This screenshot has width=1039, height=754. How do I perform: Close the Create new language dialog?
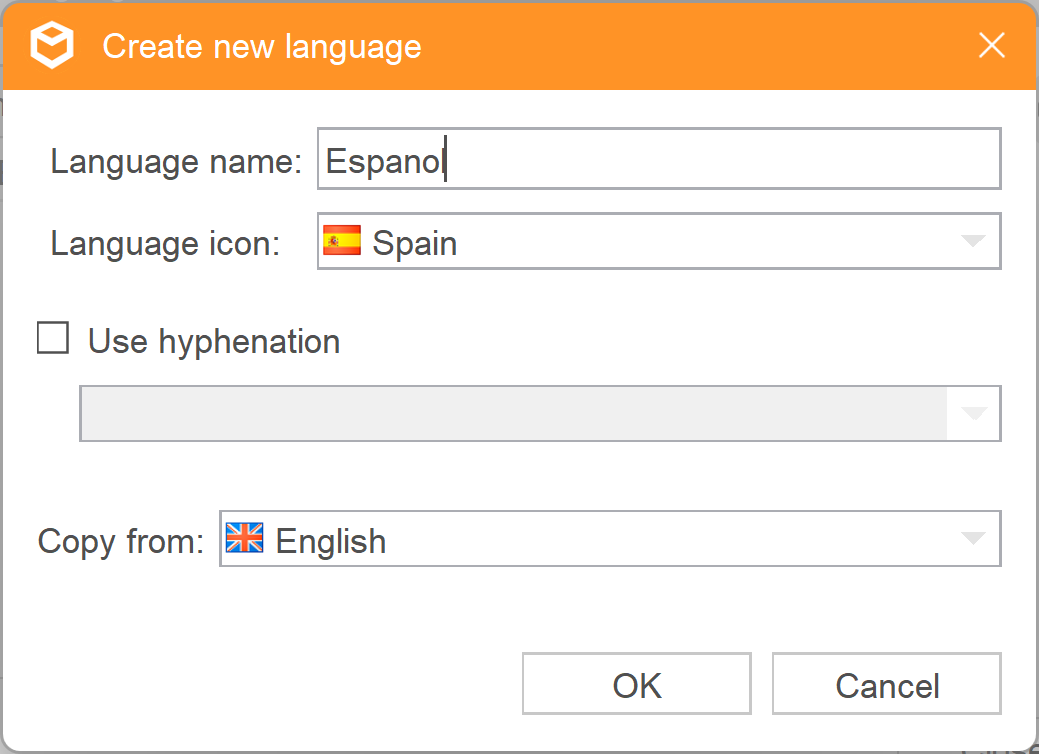pyautogui.click(x=991, y=45)
